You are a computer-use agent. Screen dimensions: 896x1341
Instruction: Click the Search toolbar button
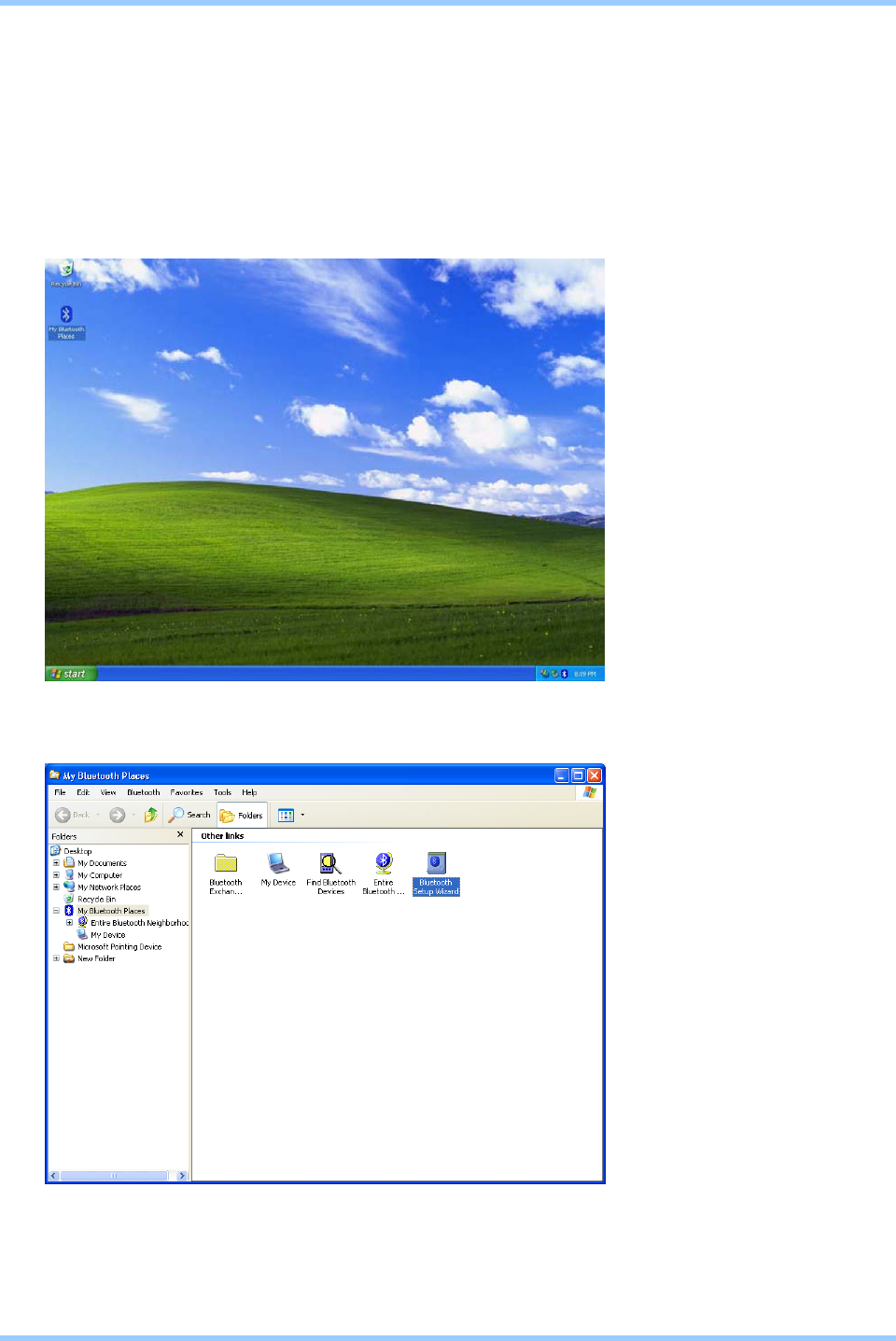189,815
